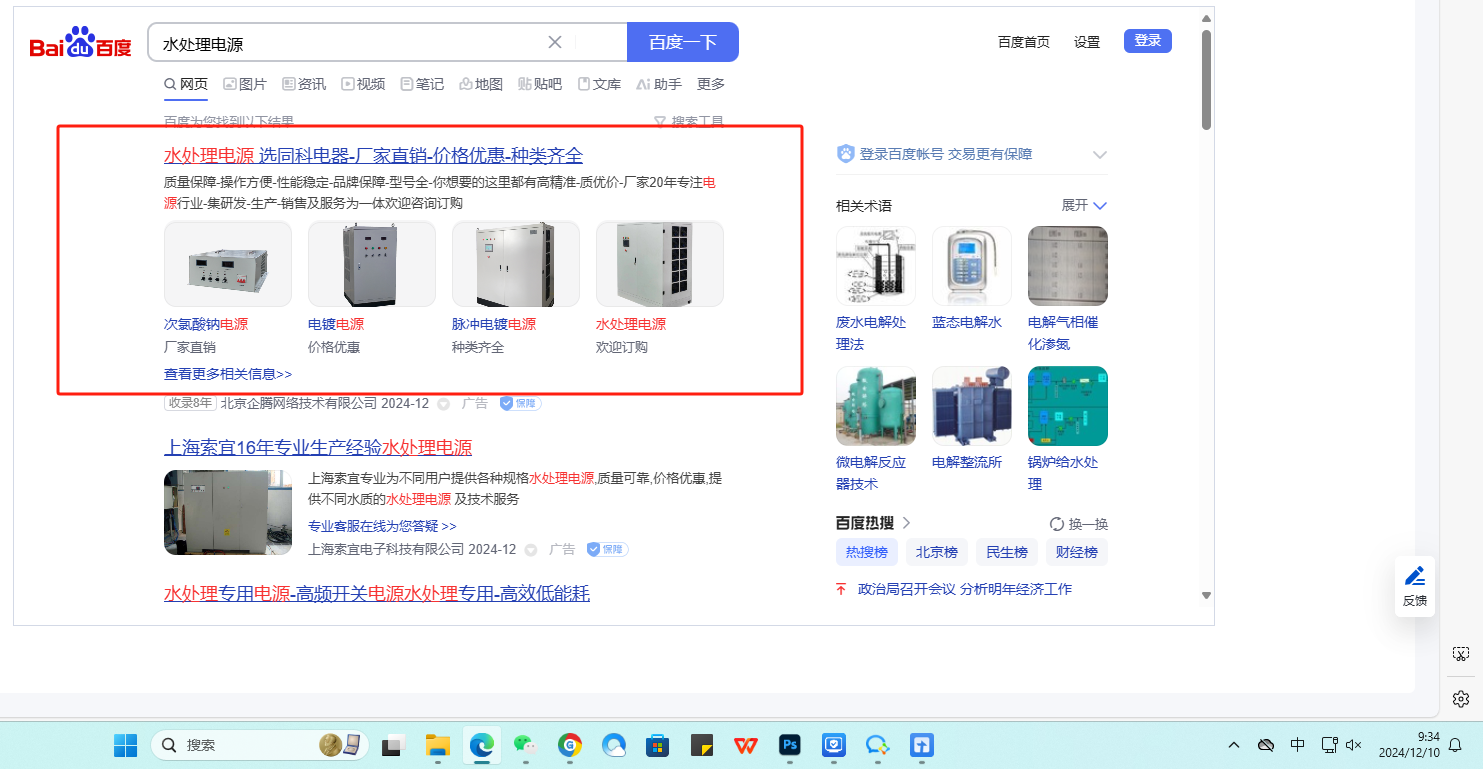Screen dimensions: 1483x769
Task: Open the AI 助手 tab
Action: 659,84
